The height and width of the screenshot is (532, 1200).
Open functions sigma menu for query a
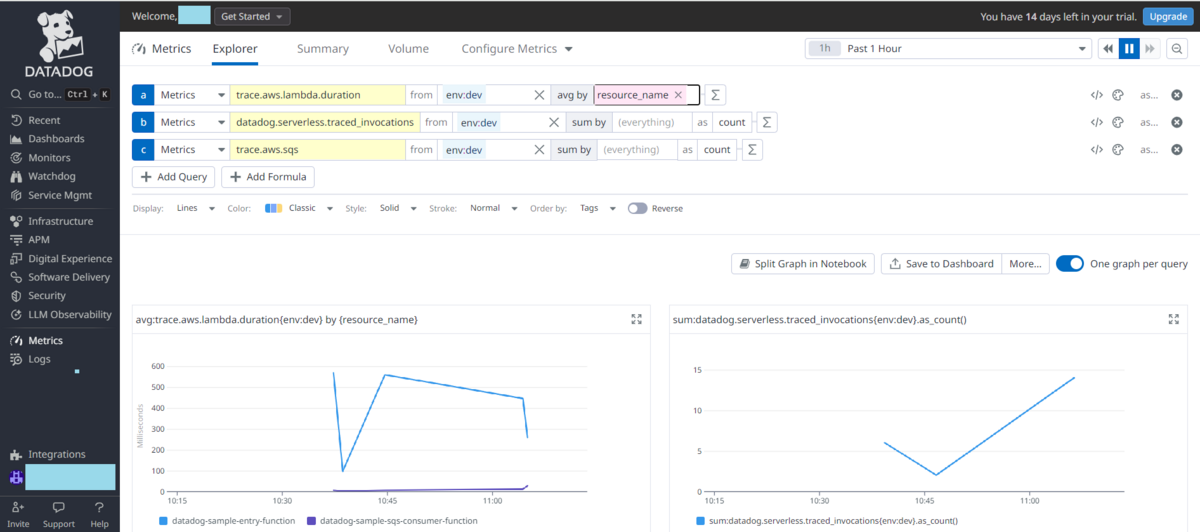pyautogui.click(x=715, y=95)
